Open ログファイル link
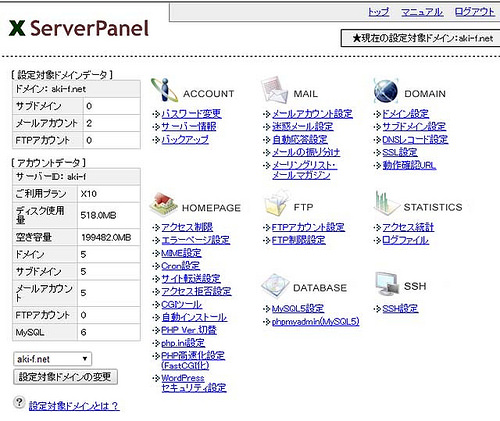 coord(405,240)
